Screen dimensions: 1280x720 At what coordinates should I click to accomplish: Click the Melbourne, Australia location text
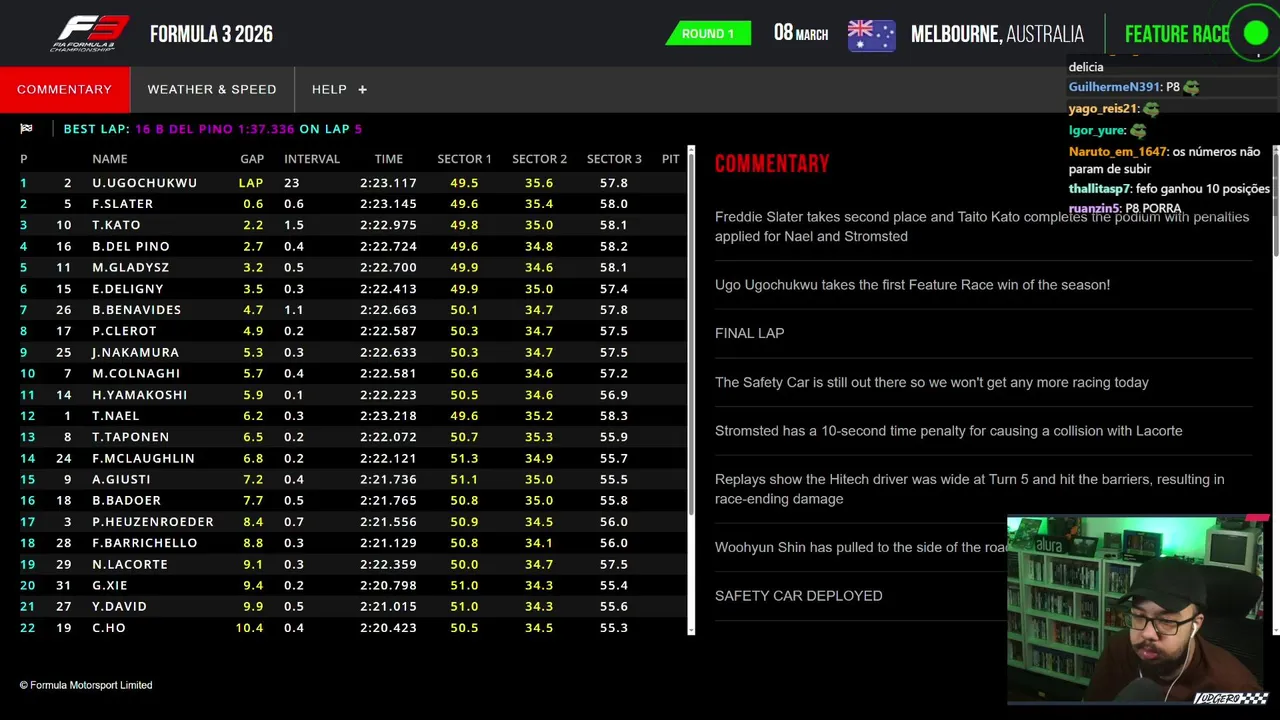coord(997,34)
